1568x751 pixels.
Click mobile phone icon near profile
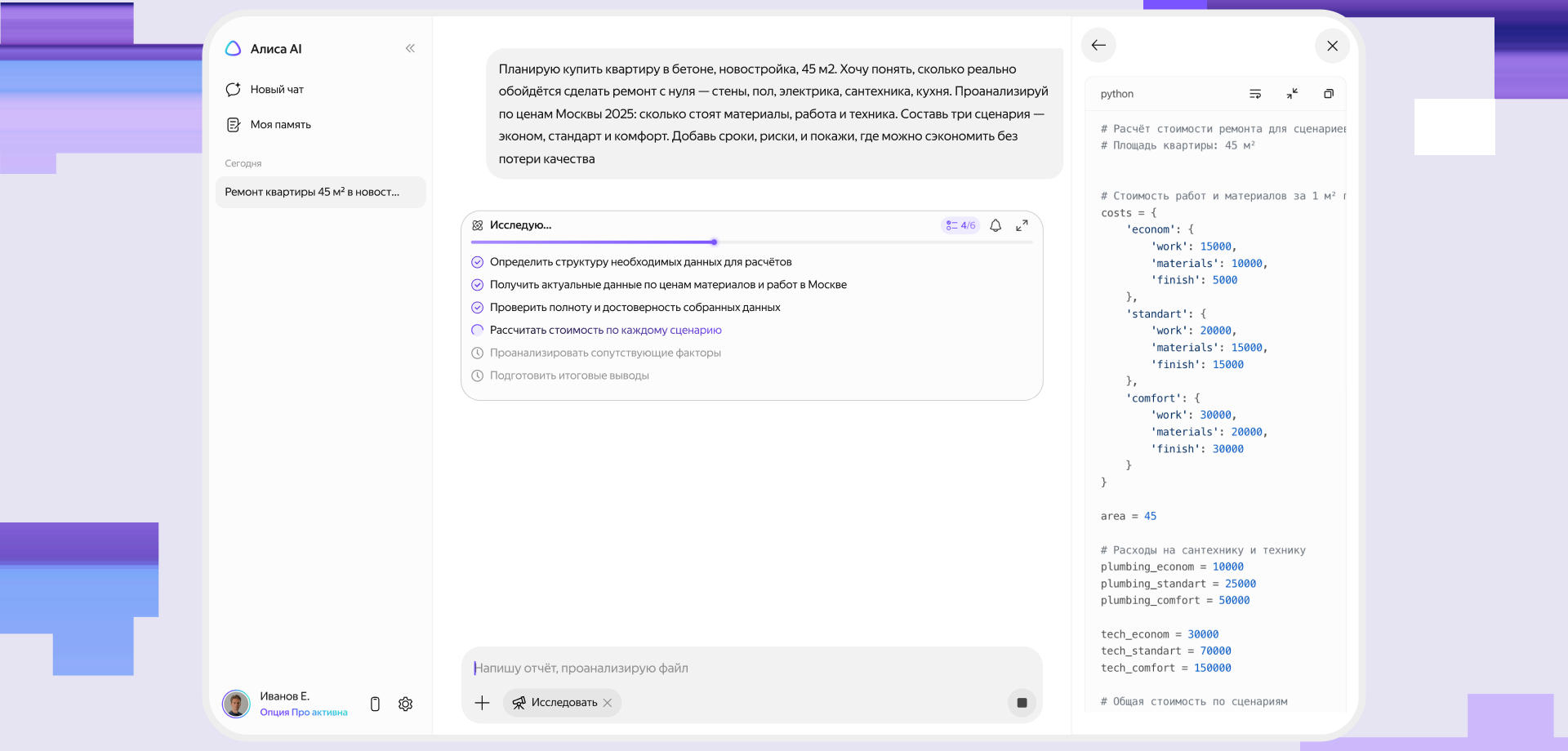click(375, 704)
